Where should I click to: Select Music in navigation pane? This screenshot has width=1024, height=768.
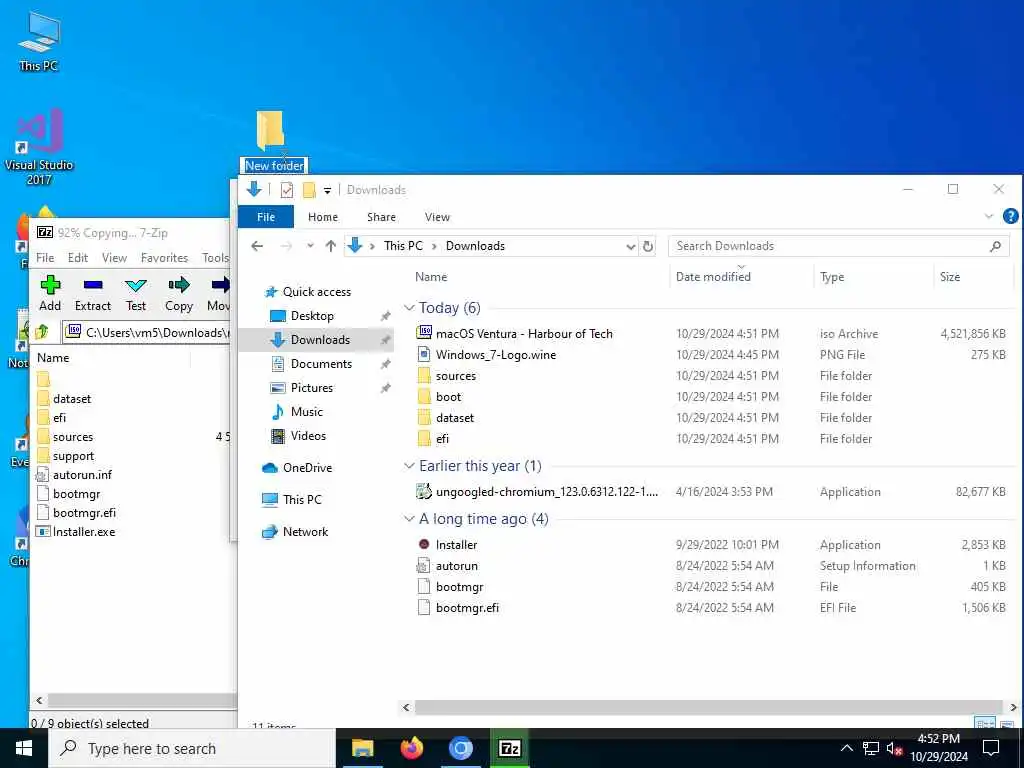[x=307, y=412]
